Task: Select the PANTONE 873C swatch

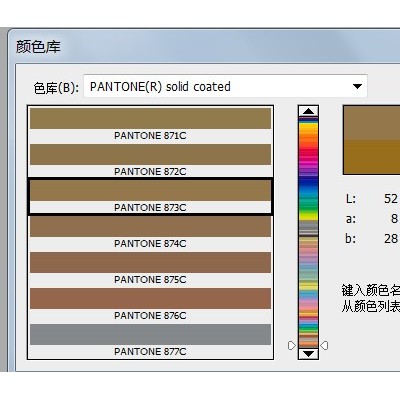Action: [x=150, y=190]
